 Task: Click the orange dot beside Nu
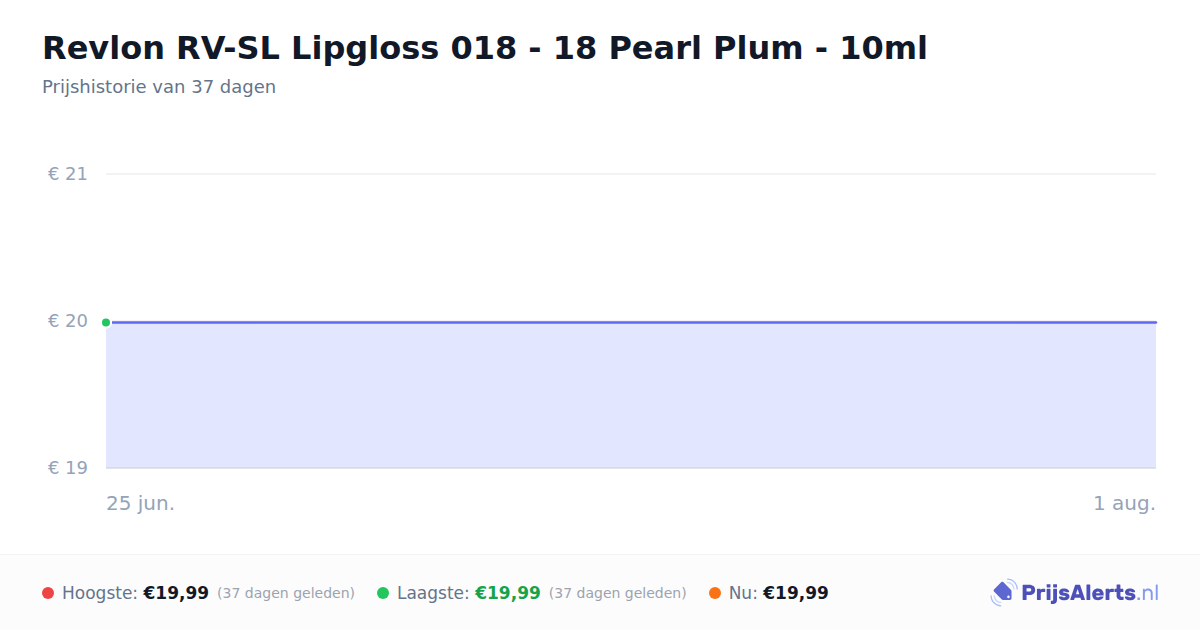point(715,593)
